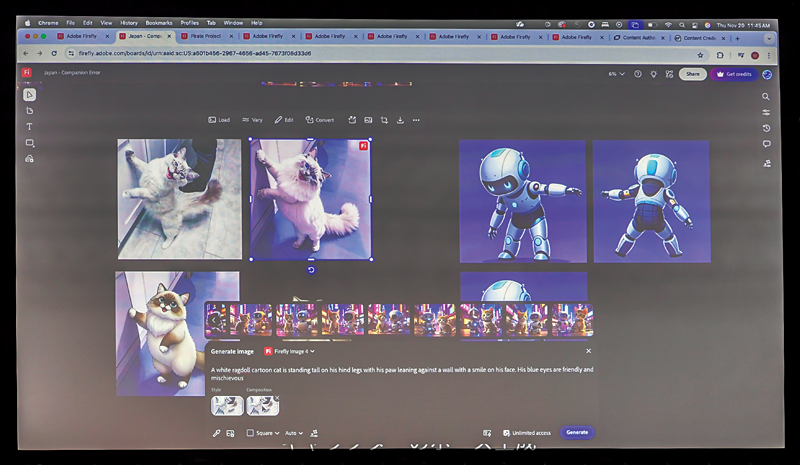
Task: Open the comments icon in right sidebar
Action: pyautogui.click(x=766, y=144)
